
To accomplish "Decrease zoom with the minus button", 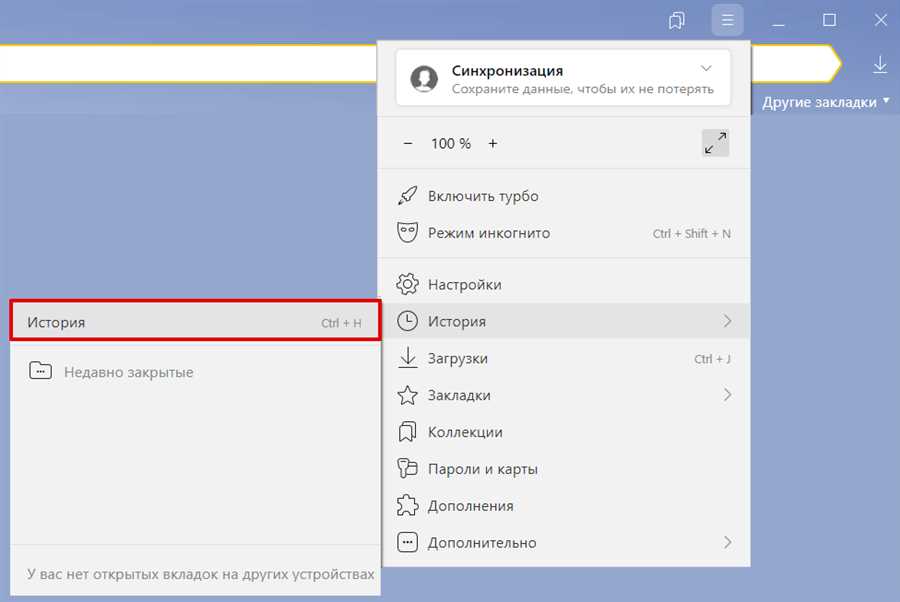I will [408, 143].
